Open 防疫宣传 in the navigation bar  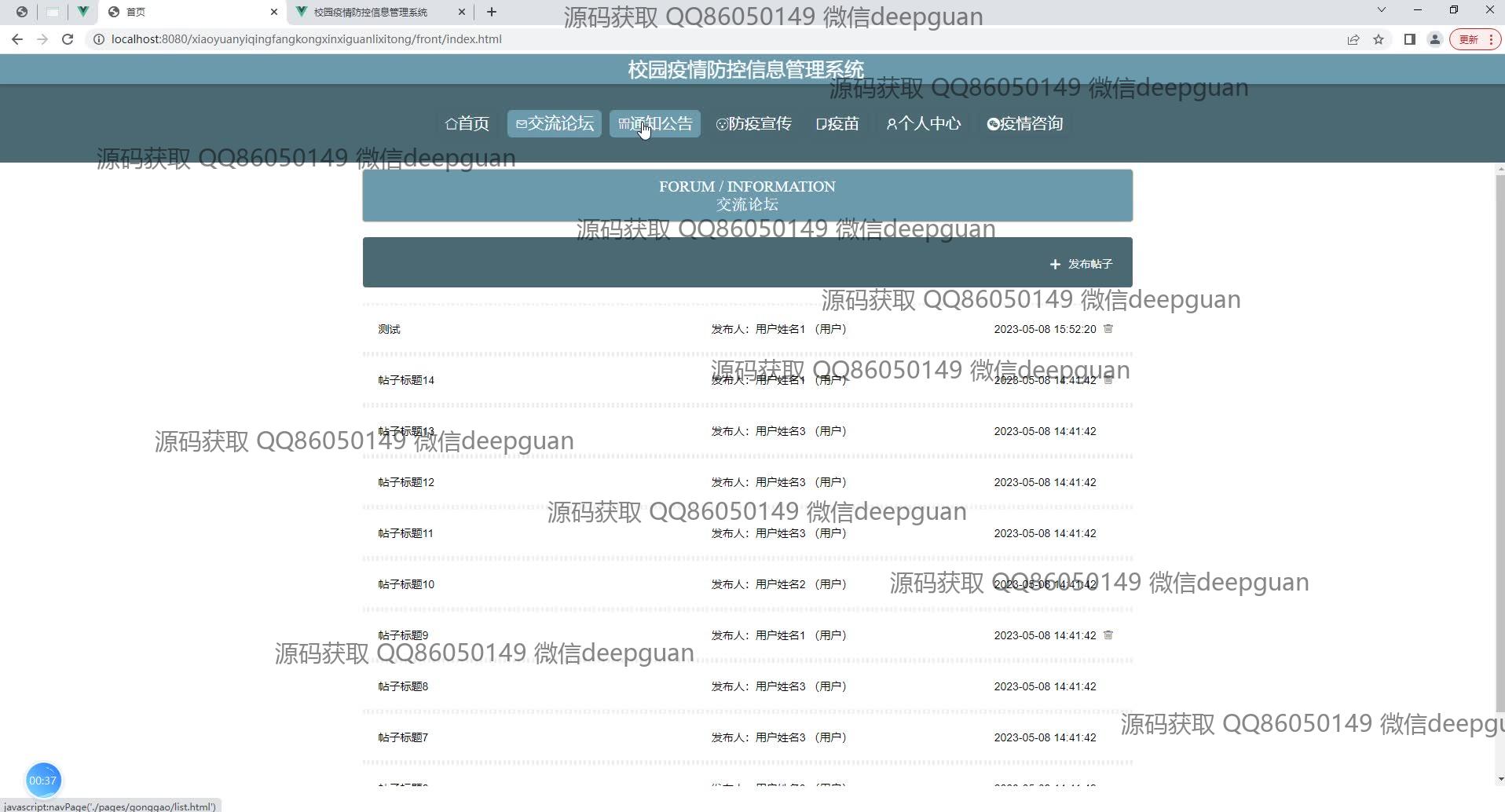click(754, 124)
